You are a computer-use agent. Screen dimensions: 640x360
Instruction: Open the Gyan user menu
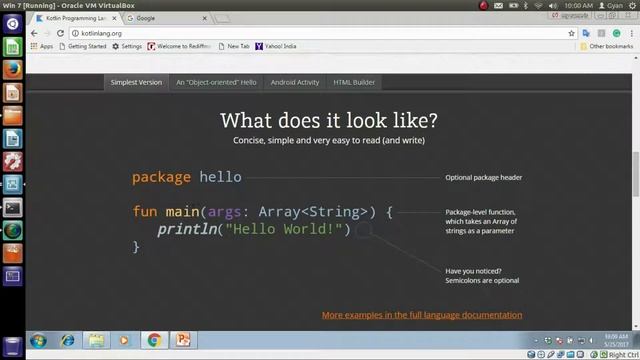click(x=611, y=5)
